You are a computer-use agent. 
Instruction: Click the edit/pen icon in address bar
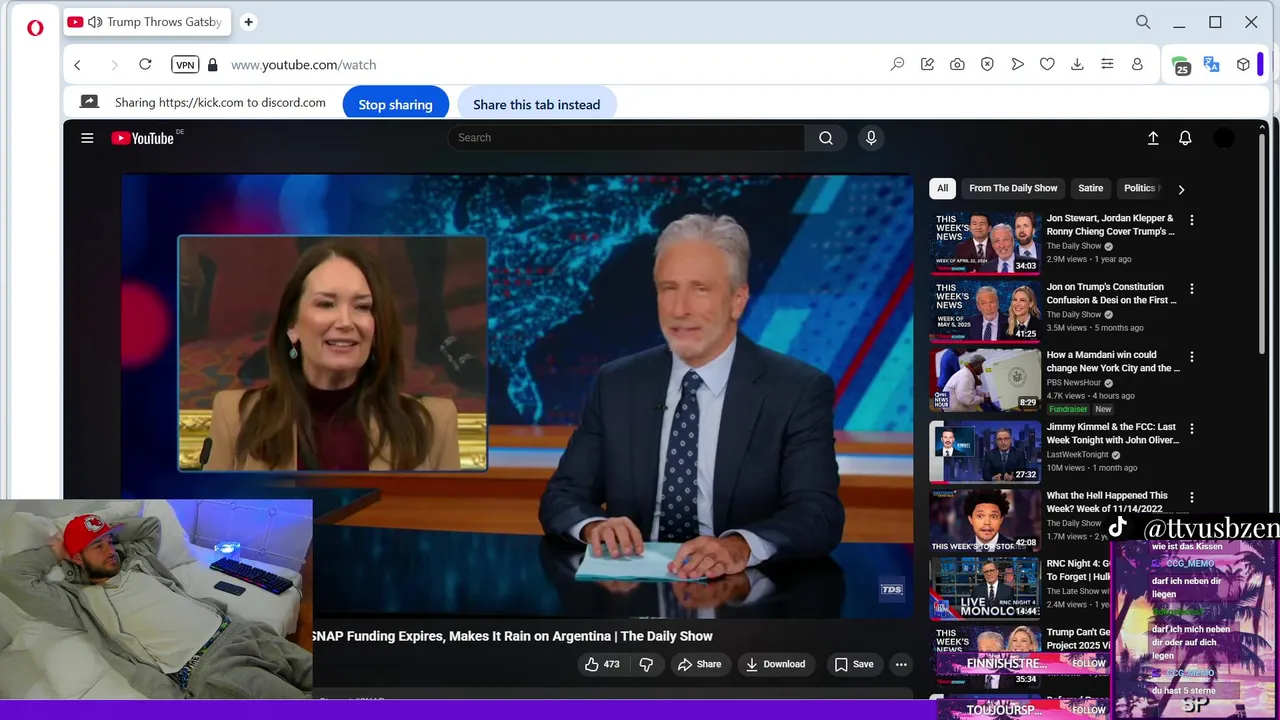[x=927, y=64]
